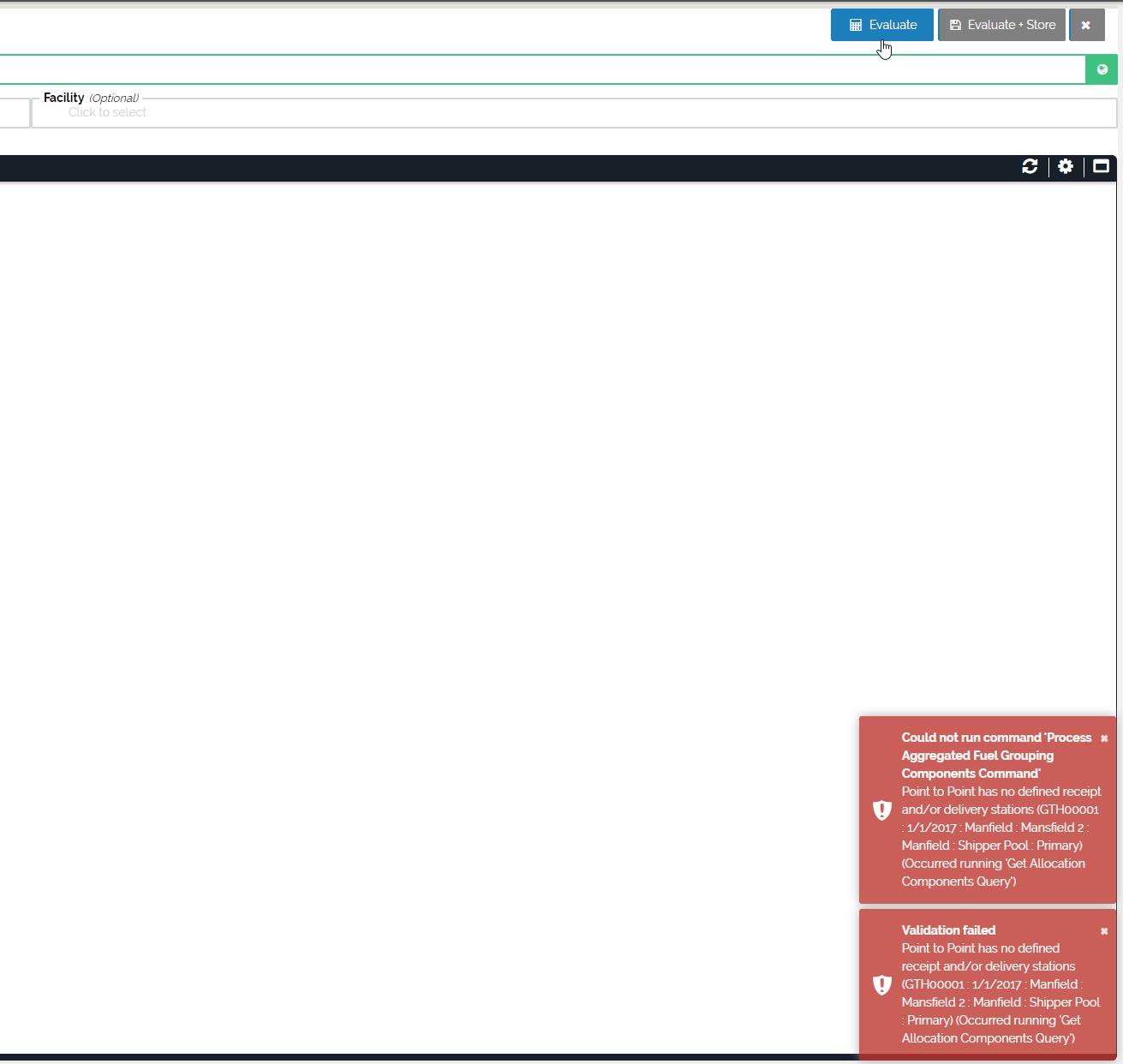Click the gray X button beside Evaluate + Store

(x=1086, y=25)
